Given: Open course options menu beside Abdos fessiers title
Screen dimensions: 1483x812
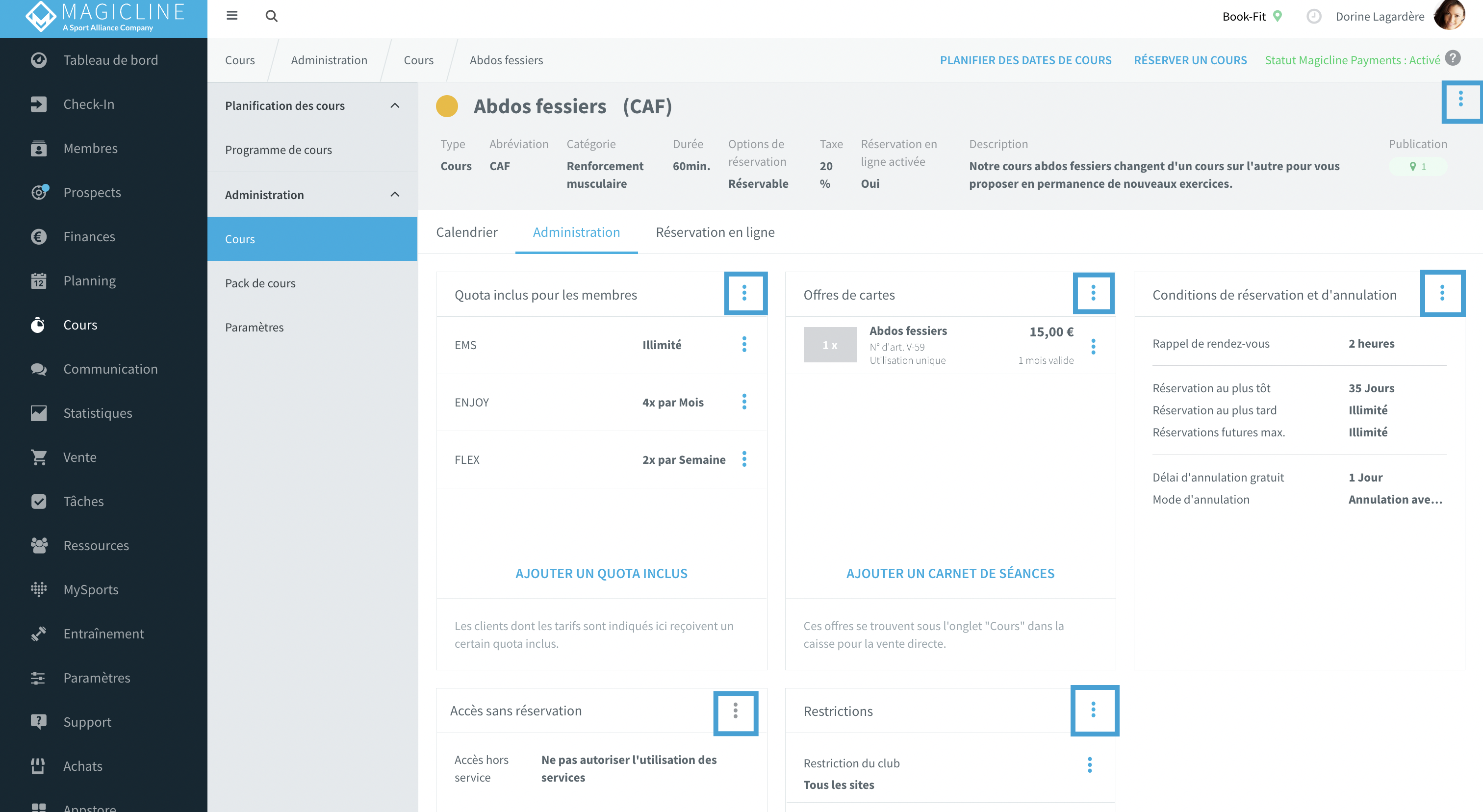Looking at the screenshot, I should click(1460, 101).
